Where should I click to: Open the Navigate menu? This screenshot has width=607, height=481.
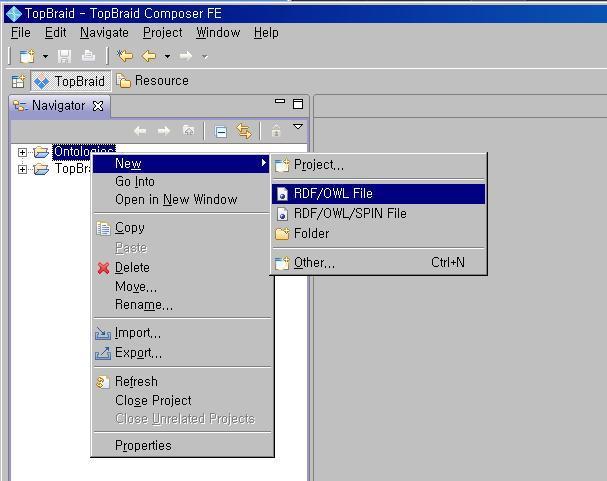(x=104, y=33)
